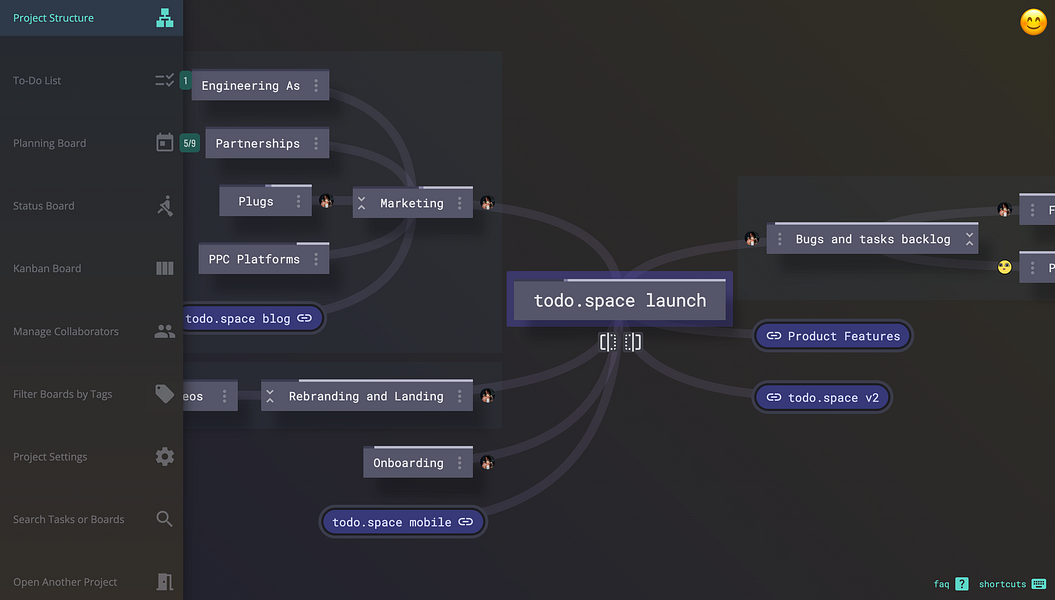Click the assignee avatar next to Marketing
Screen dimensions: 1055x600
(x=487, y=202)
